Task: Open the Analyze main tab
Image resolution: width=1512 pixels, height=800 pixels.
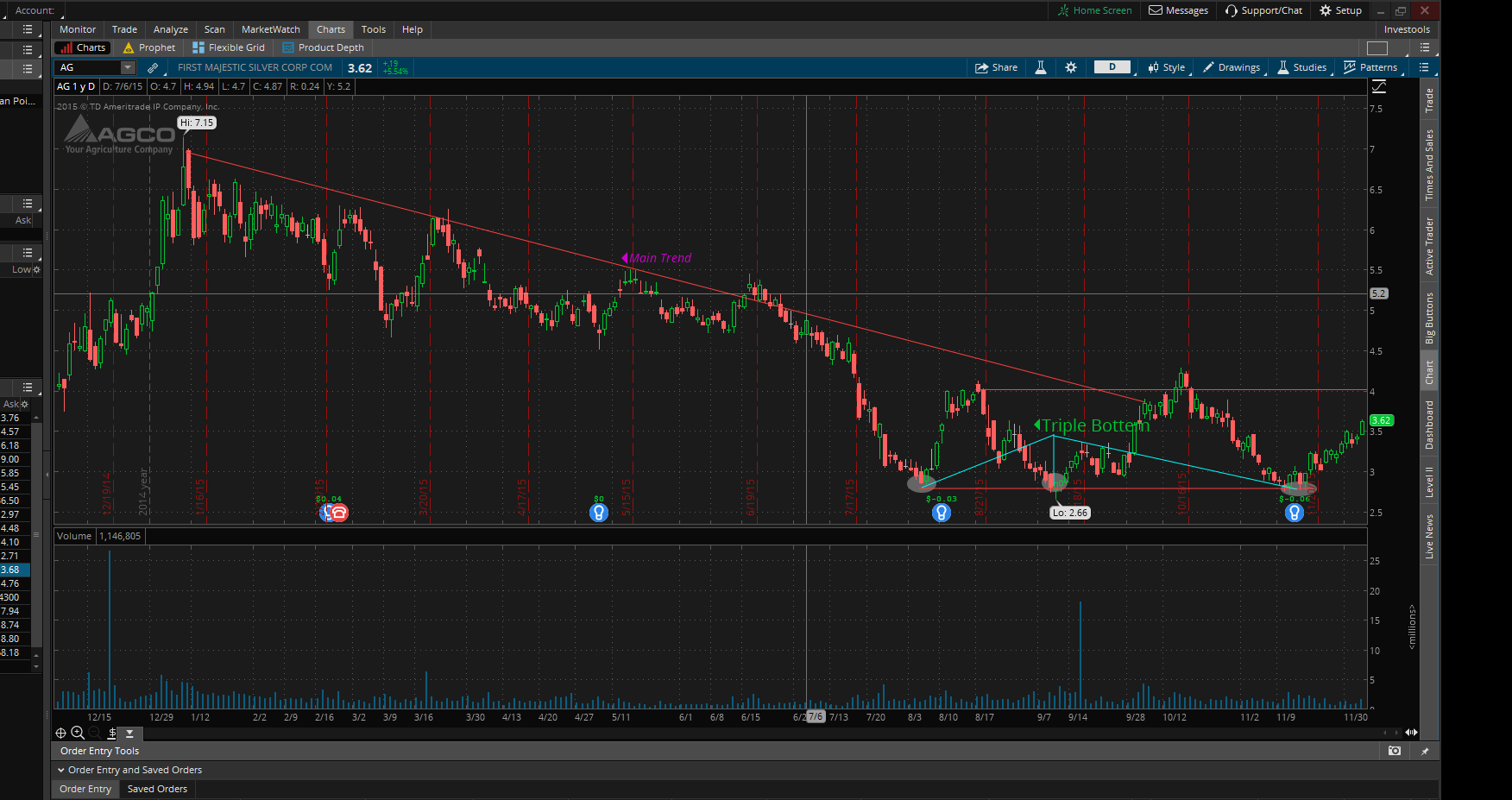Action: click(170, 29)
